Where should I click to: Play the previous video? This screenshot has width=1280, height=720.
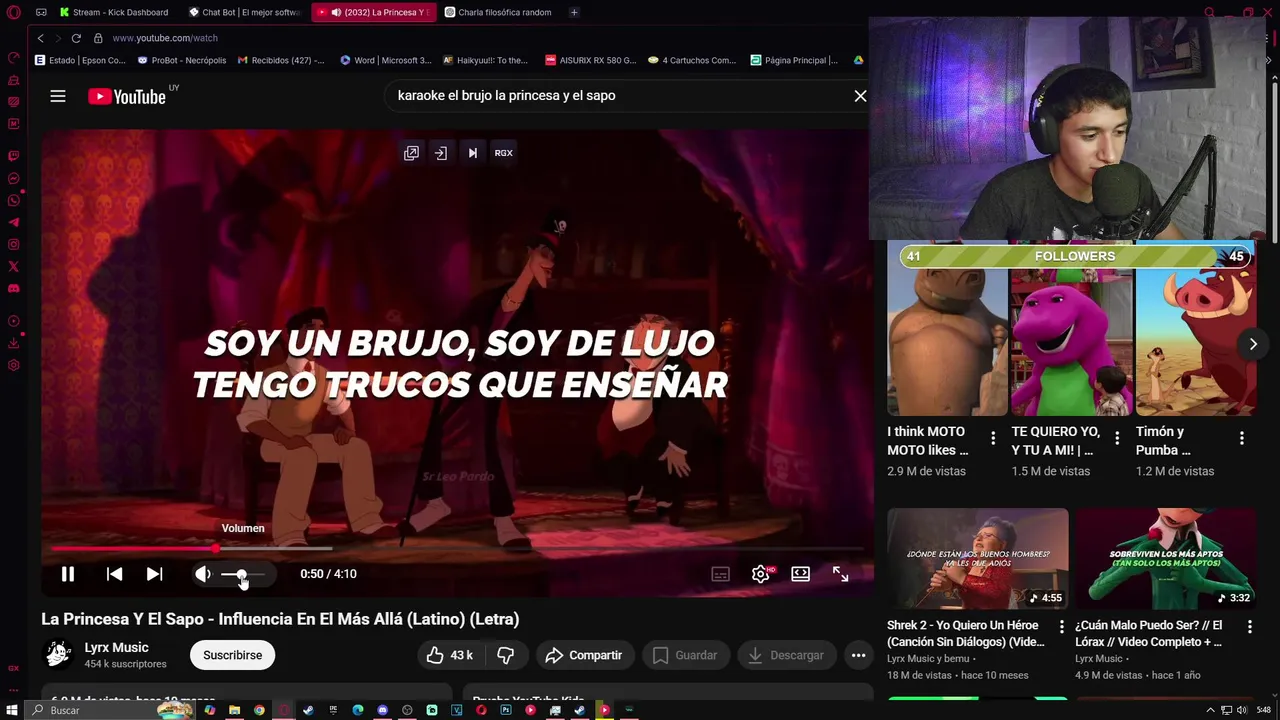(x=114, y=574)
